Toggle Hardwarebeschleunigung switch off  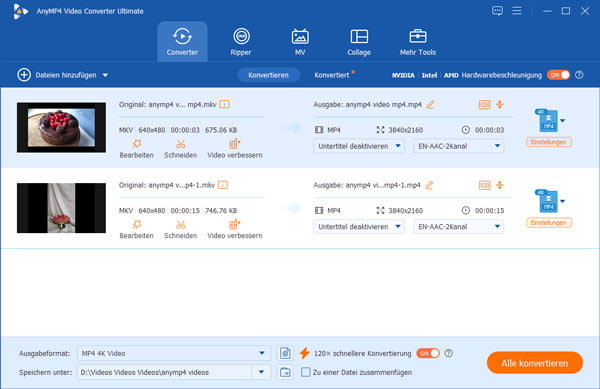(x=558, y=75)
